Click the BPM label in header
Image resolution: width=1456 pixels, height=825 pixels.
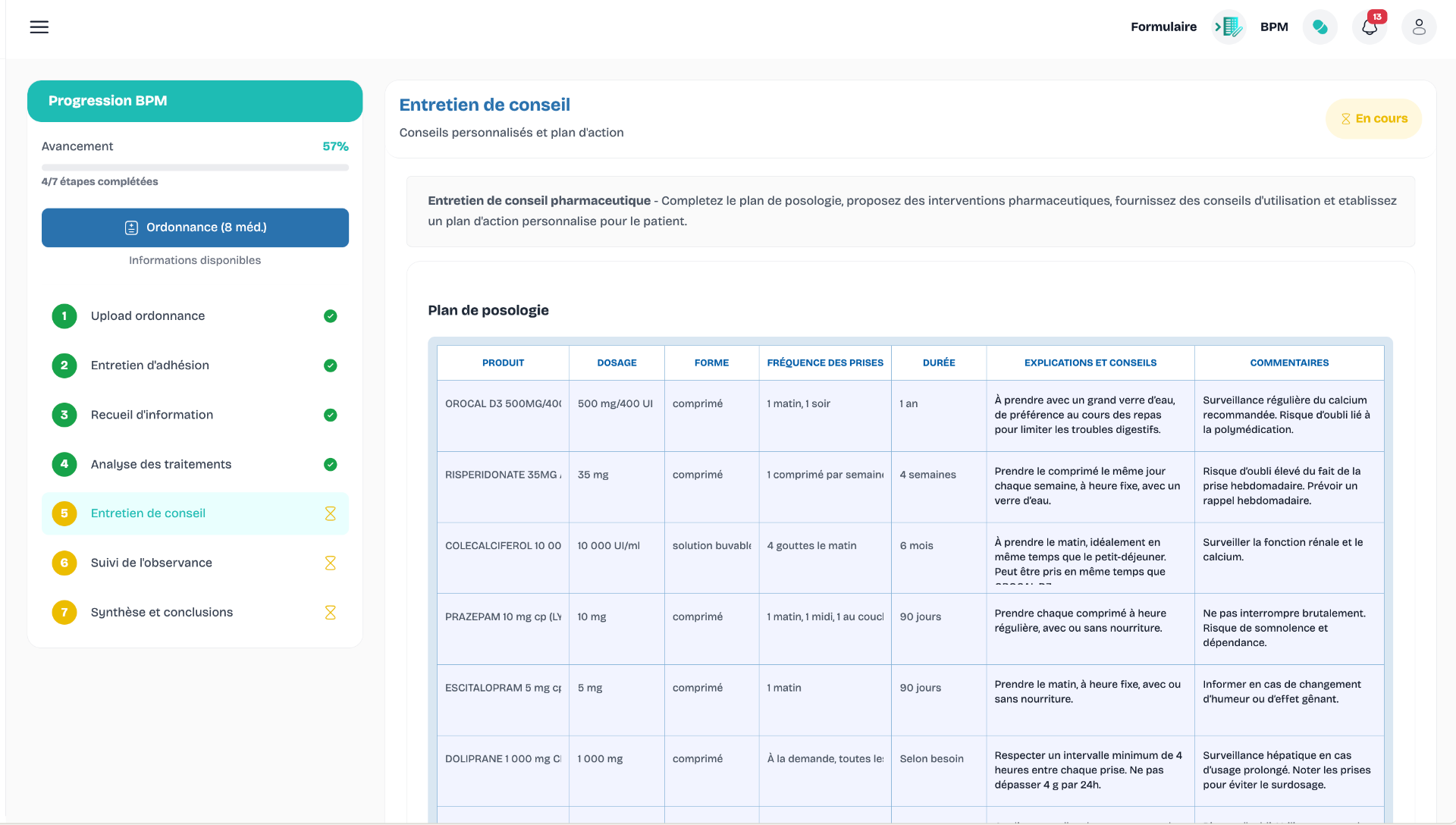pyautogui.click(x=1274, y=27)
